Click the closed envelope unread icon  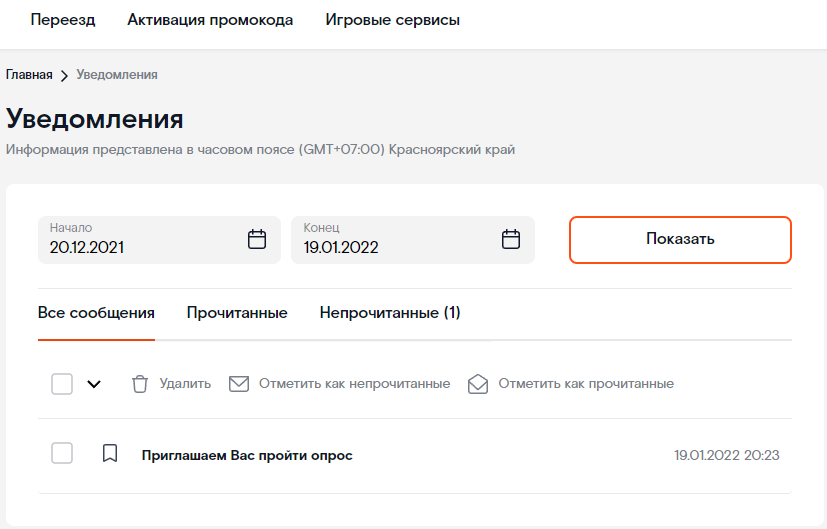point(239,384)
